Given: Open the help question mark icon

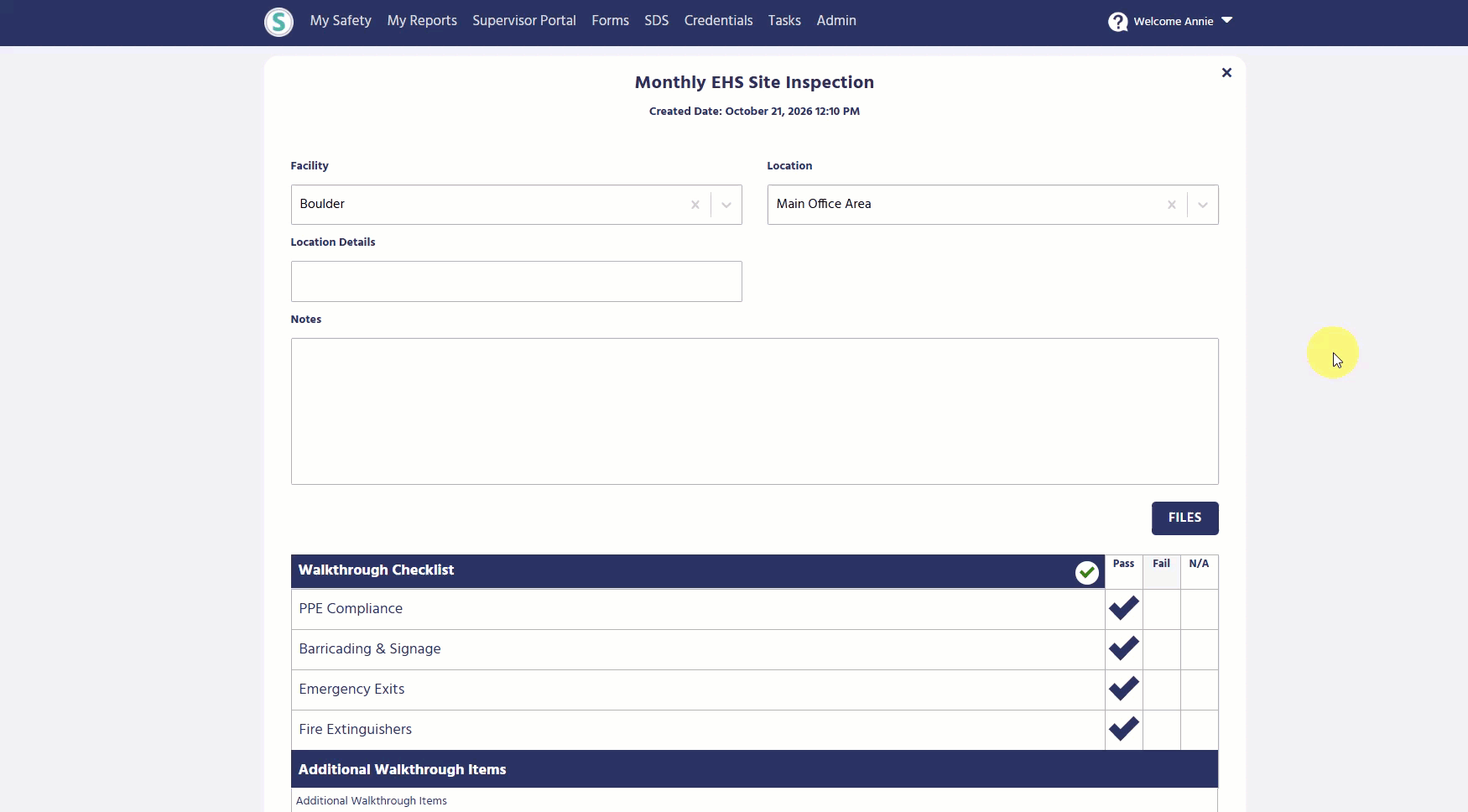Looking at the screenshot, I should tap(1117, 21).
